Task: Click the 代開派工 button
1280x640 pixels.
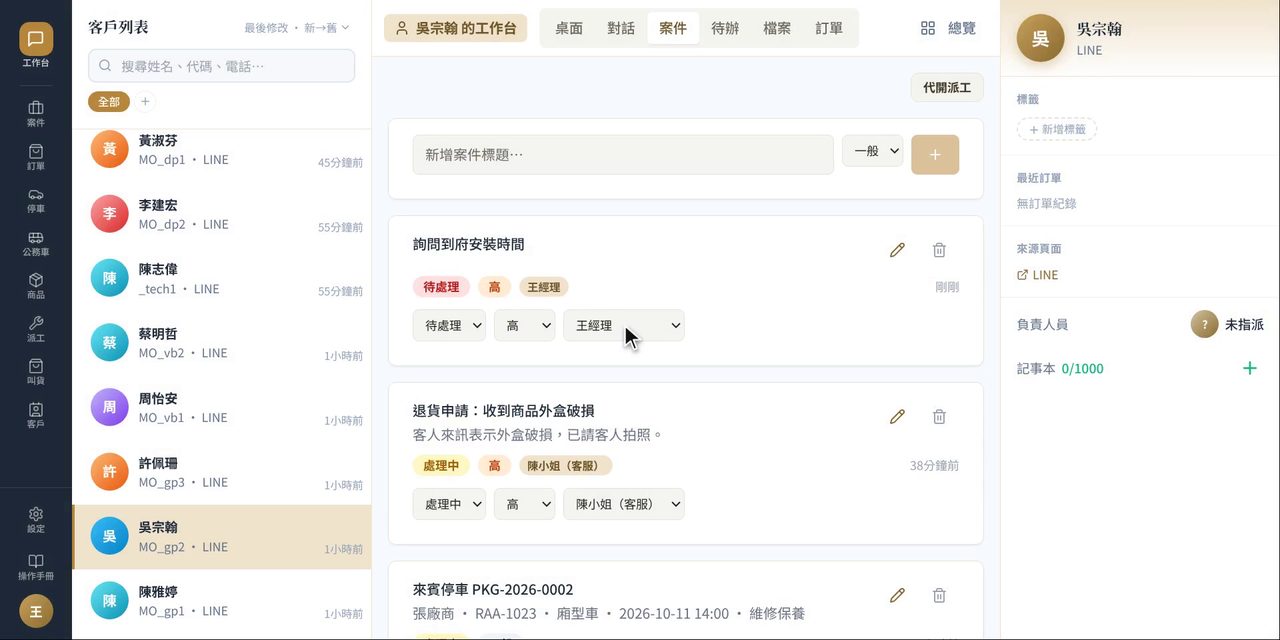Action: click(947, 87)
